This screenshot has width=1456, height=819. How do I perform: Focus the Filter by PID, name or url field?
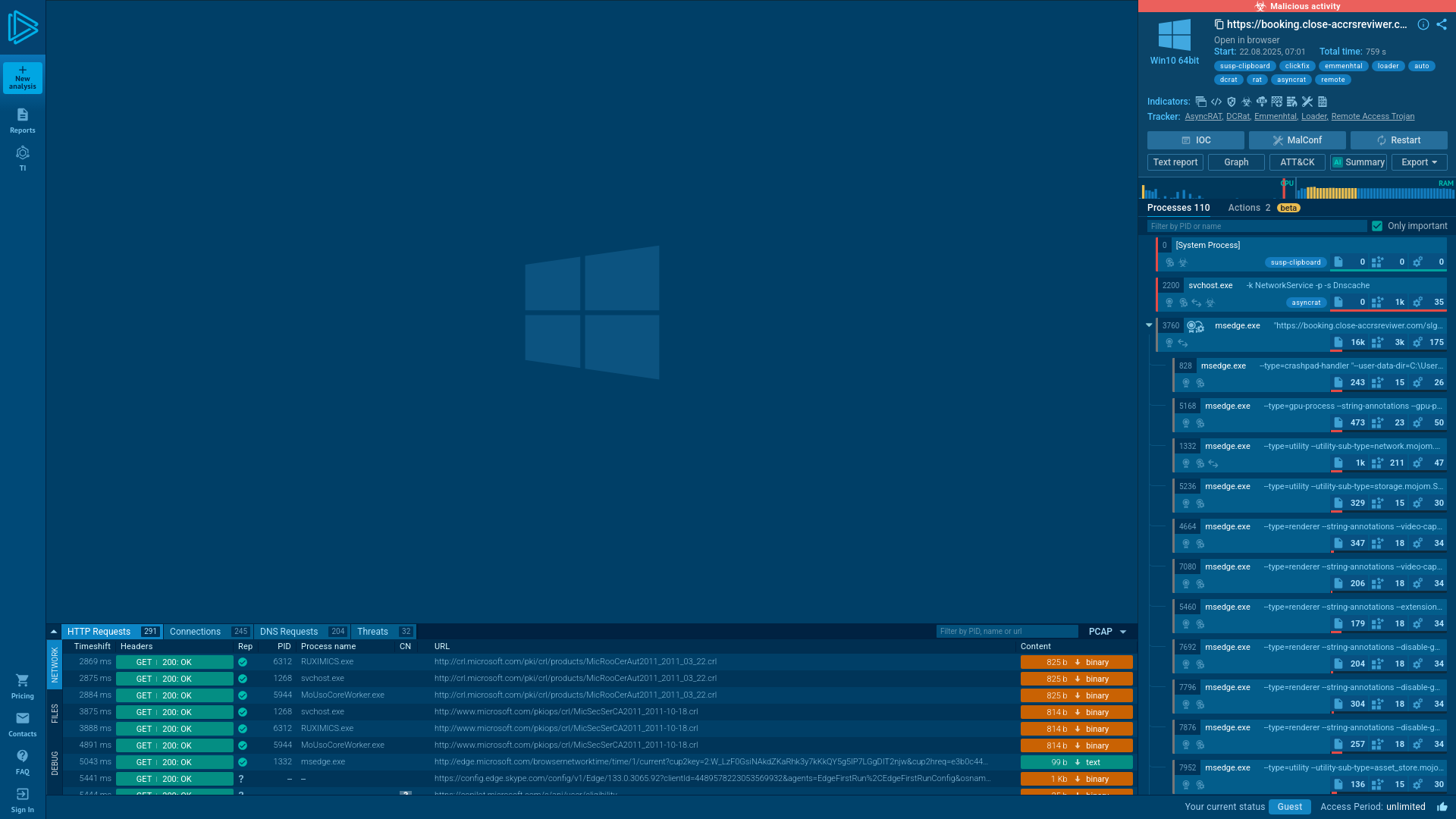[1007, 632]
